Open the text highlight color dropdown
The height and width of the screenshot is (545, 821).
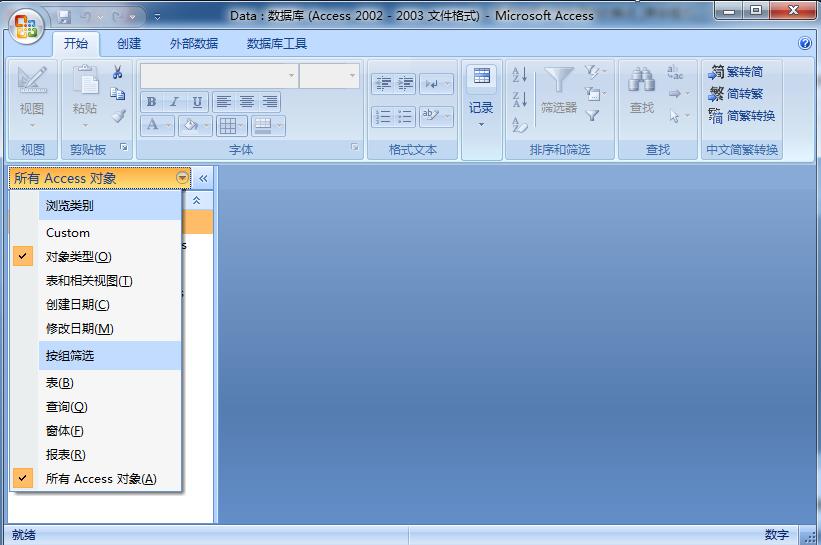pos(436,116)
